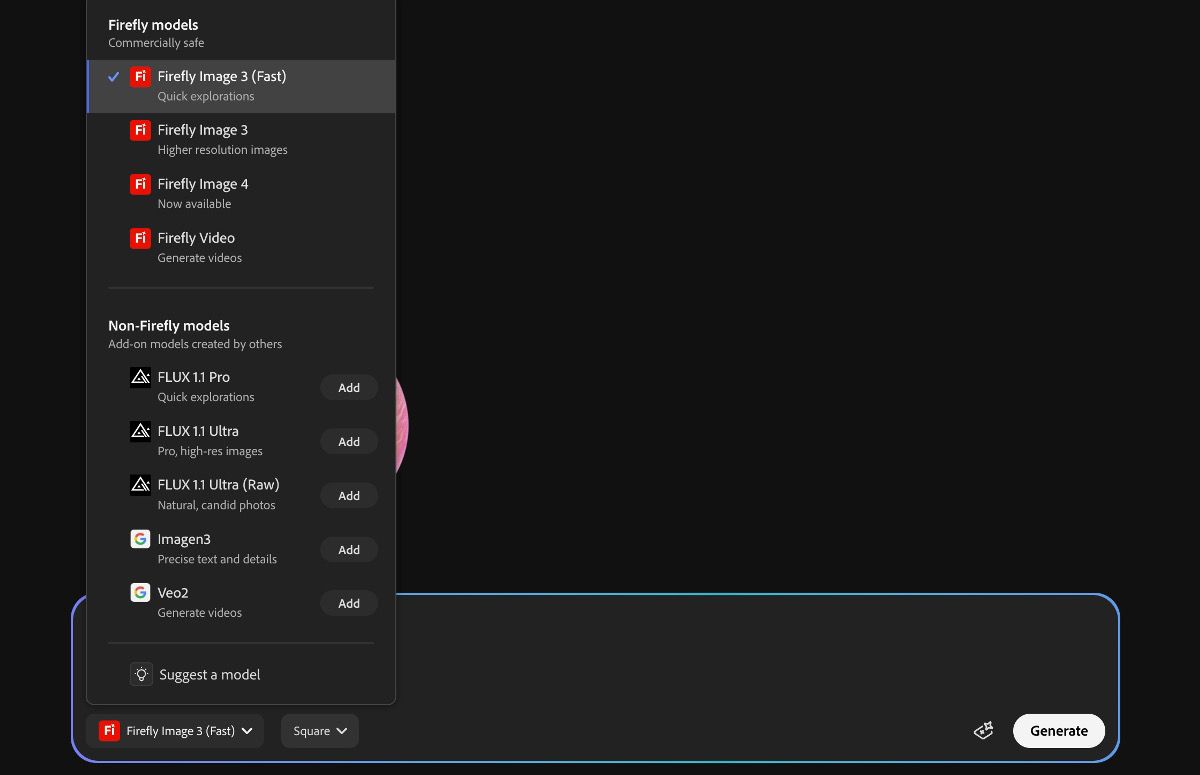Click the Firefly Image 3 (Fast) red icon

click(x=140, y=76)
